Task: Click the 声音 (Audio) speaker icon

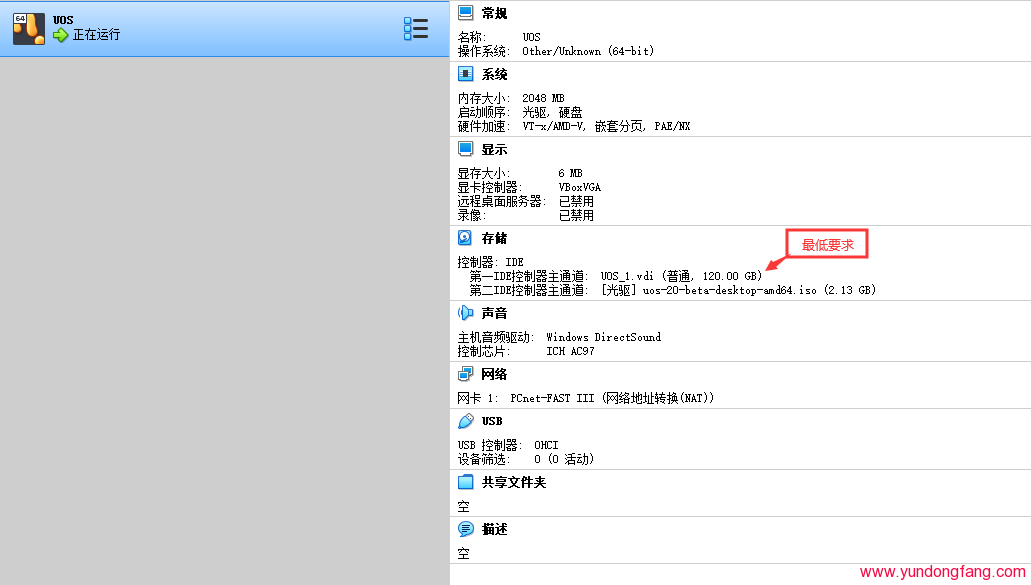Action: point(465,312)
